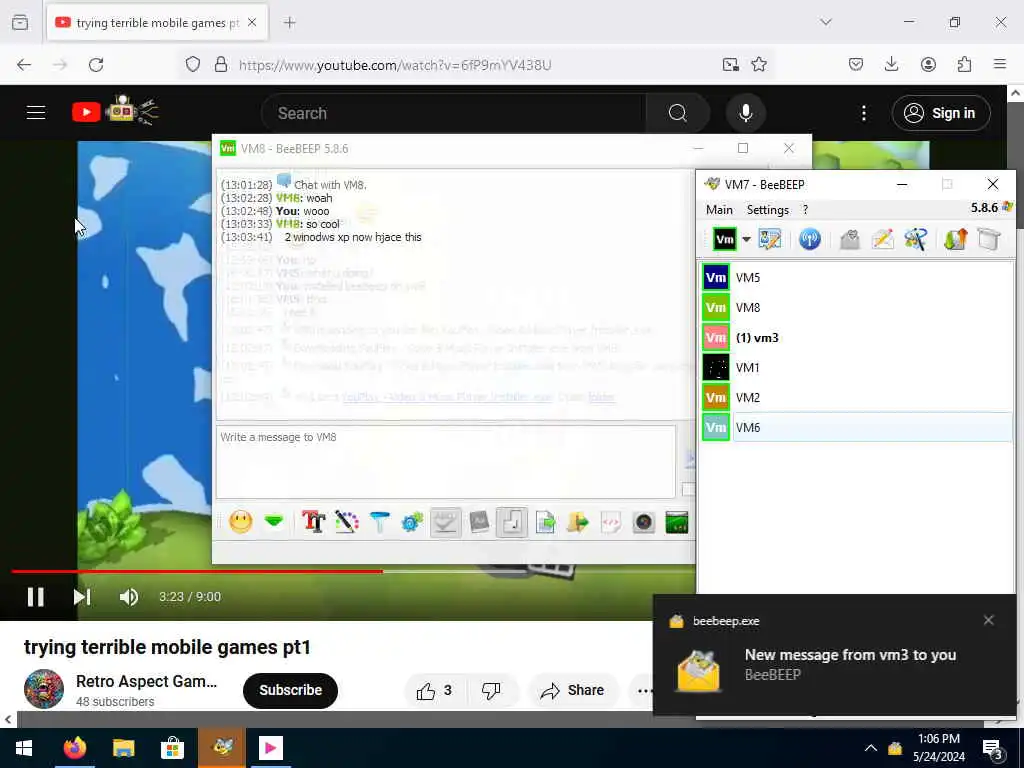Image resolution: width=1024 pixels, height=768 pixels.
Task: Select user VM6 in BeeBEEP user list
Action: (x=857, y=428)
